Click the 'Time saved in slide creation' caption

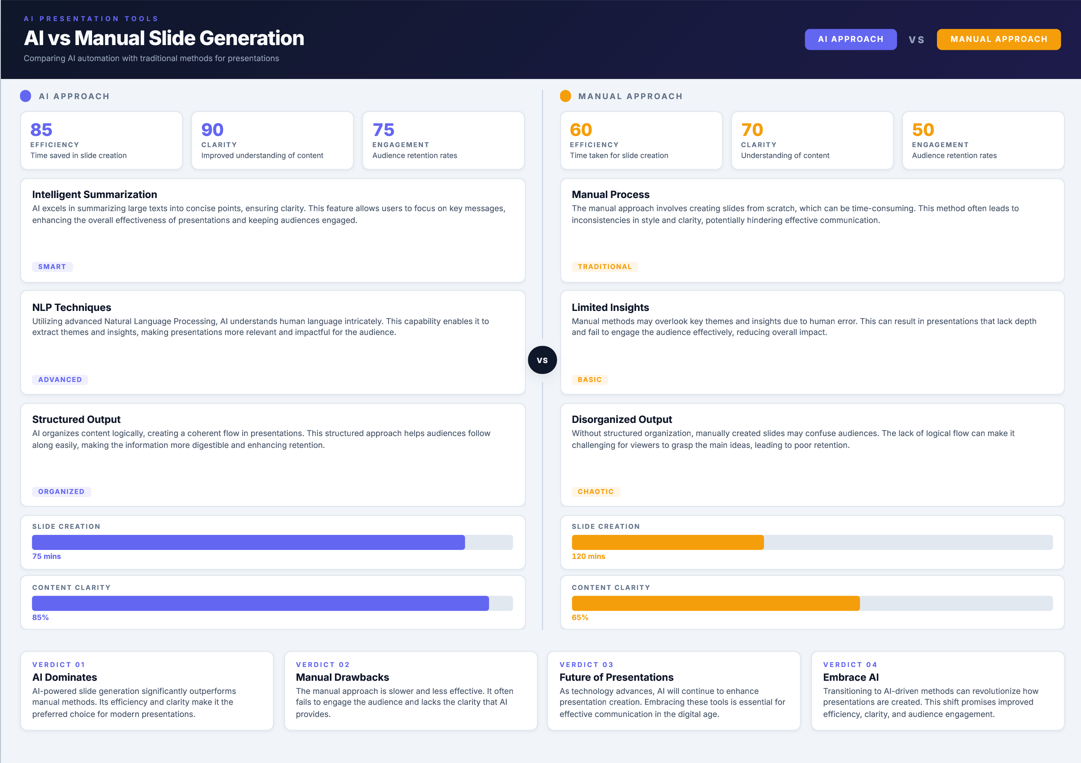click(79, 156)
